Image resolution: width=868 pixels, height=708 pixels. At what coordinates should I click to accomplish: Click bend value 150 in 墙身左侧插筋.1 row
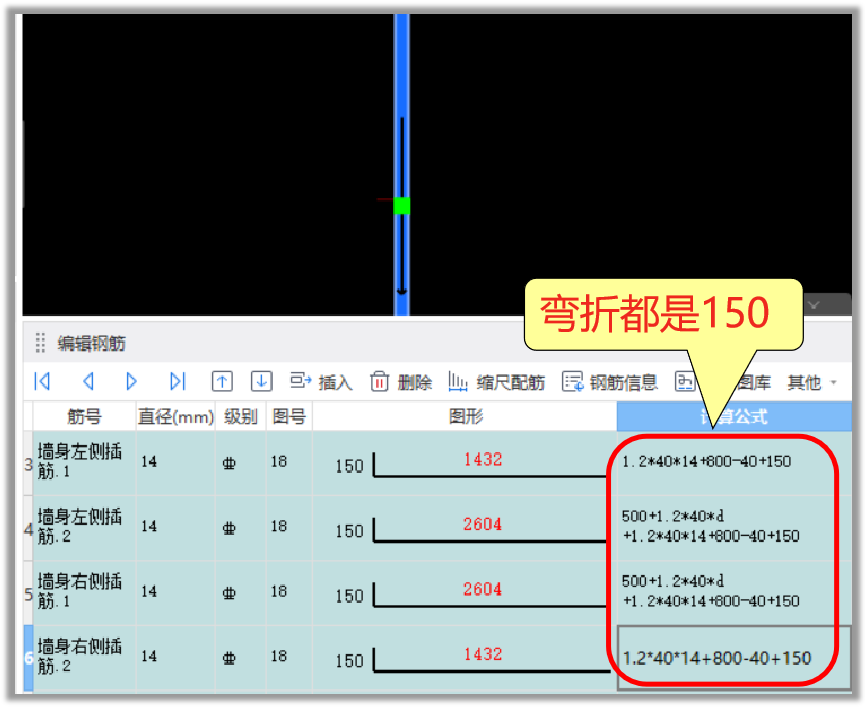click(349, 467)
